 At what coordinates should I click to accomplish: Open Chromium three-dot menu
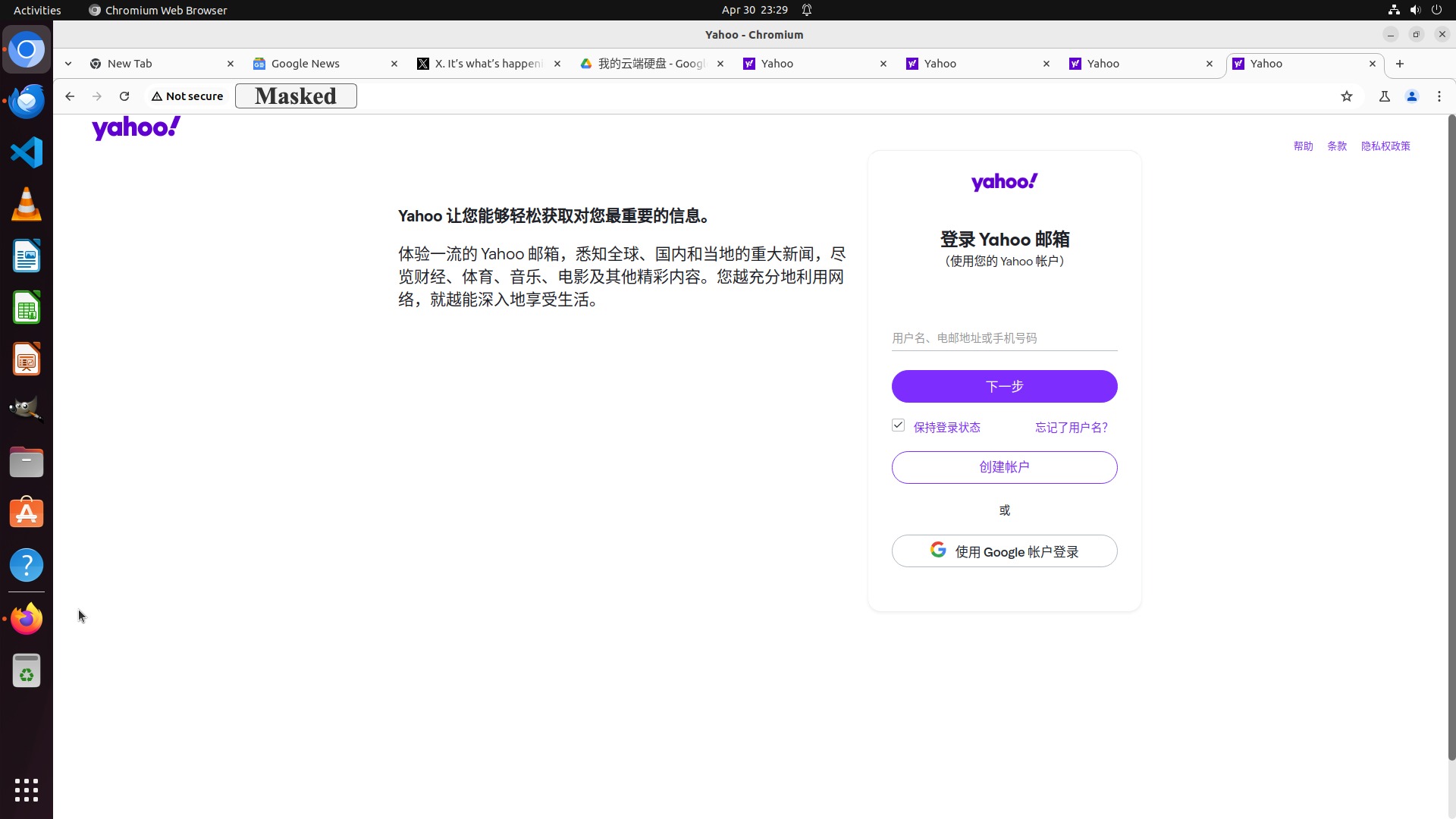pos(1439,96)
